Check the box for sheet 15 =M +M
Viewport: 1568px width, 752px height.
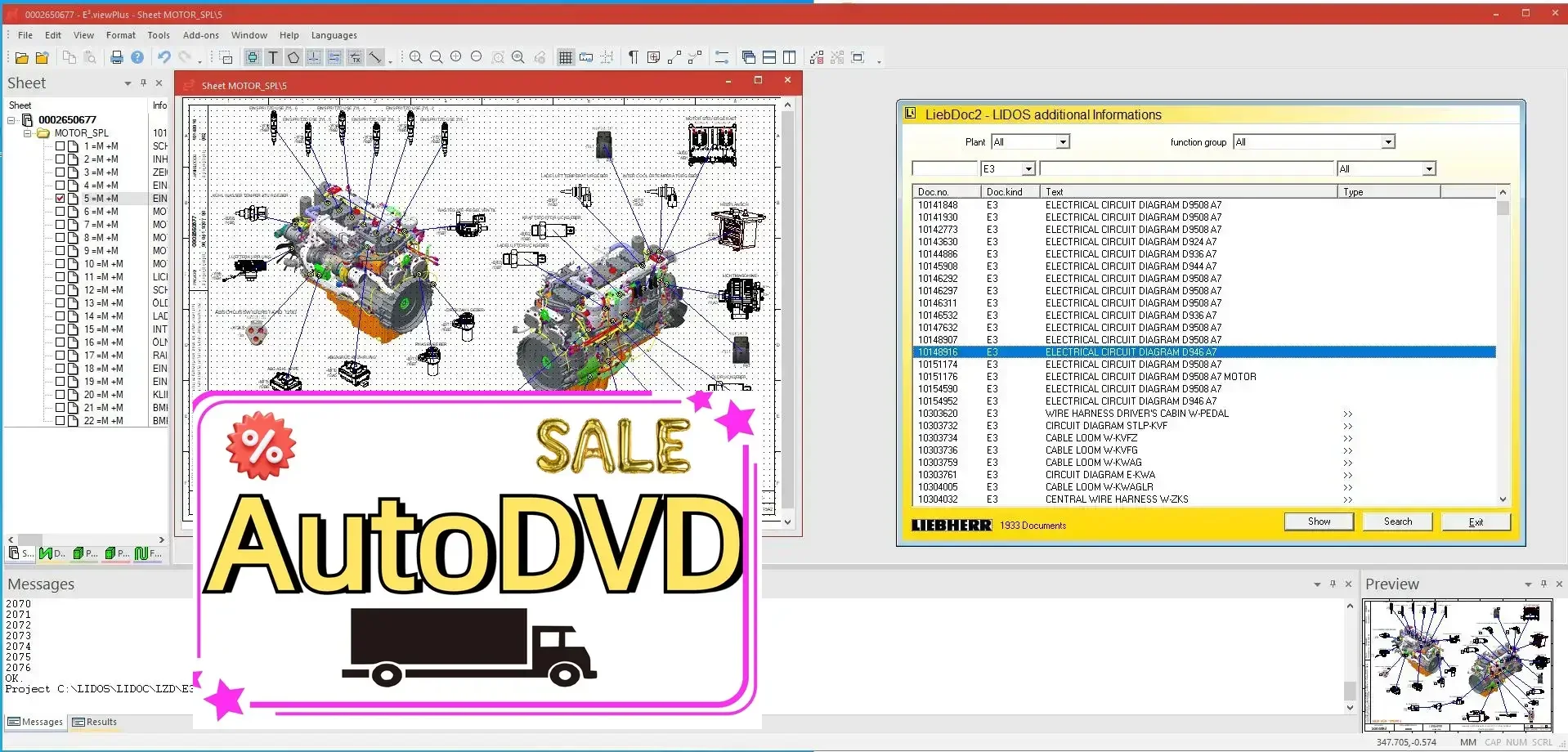60,329
